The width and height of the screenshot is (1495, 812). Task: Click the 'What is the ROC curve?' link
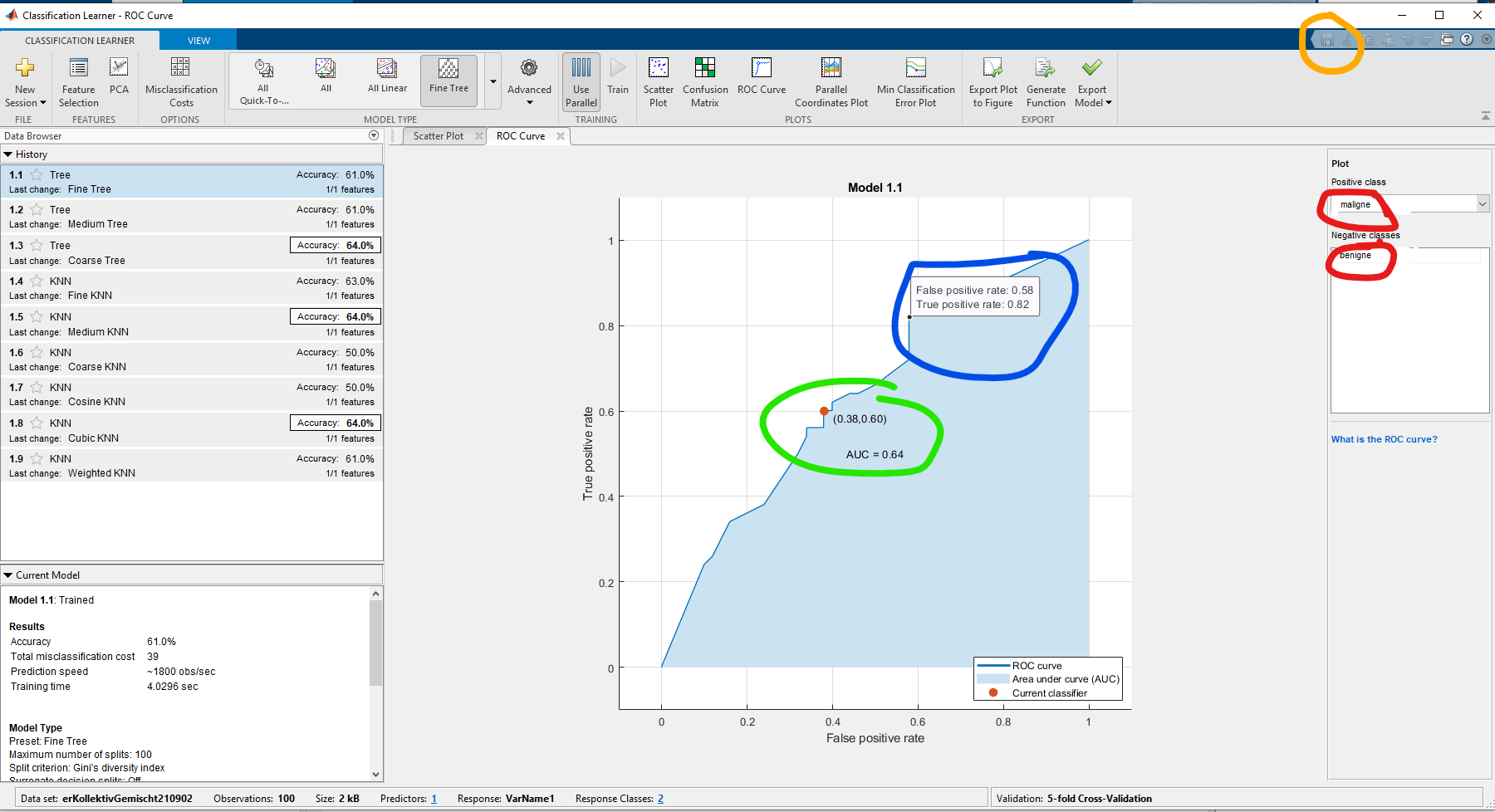pos(1384,439)
